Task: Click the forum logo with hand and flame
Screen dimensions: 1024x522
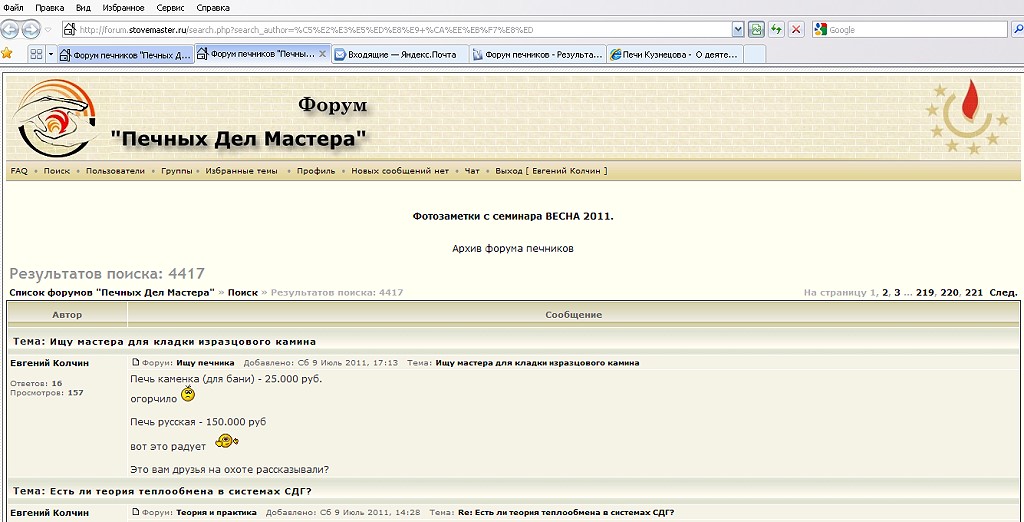Action: tap(52, 119)
